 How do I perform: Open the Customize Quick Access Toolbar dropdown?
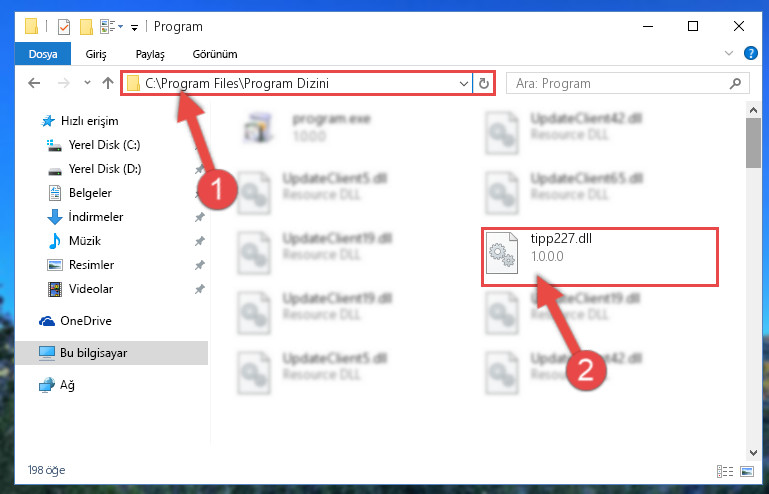pos(134,27)
